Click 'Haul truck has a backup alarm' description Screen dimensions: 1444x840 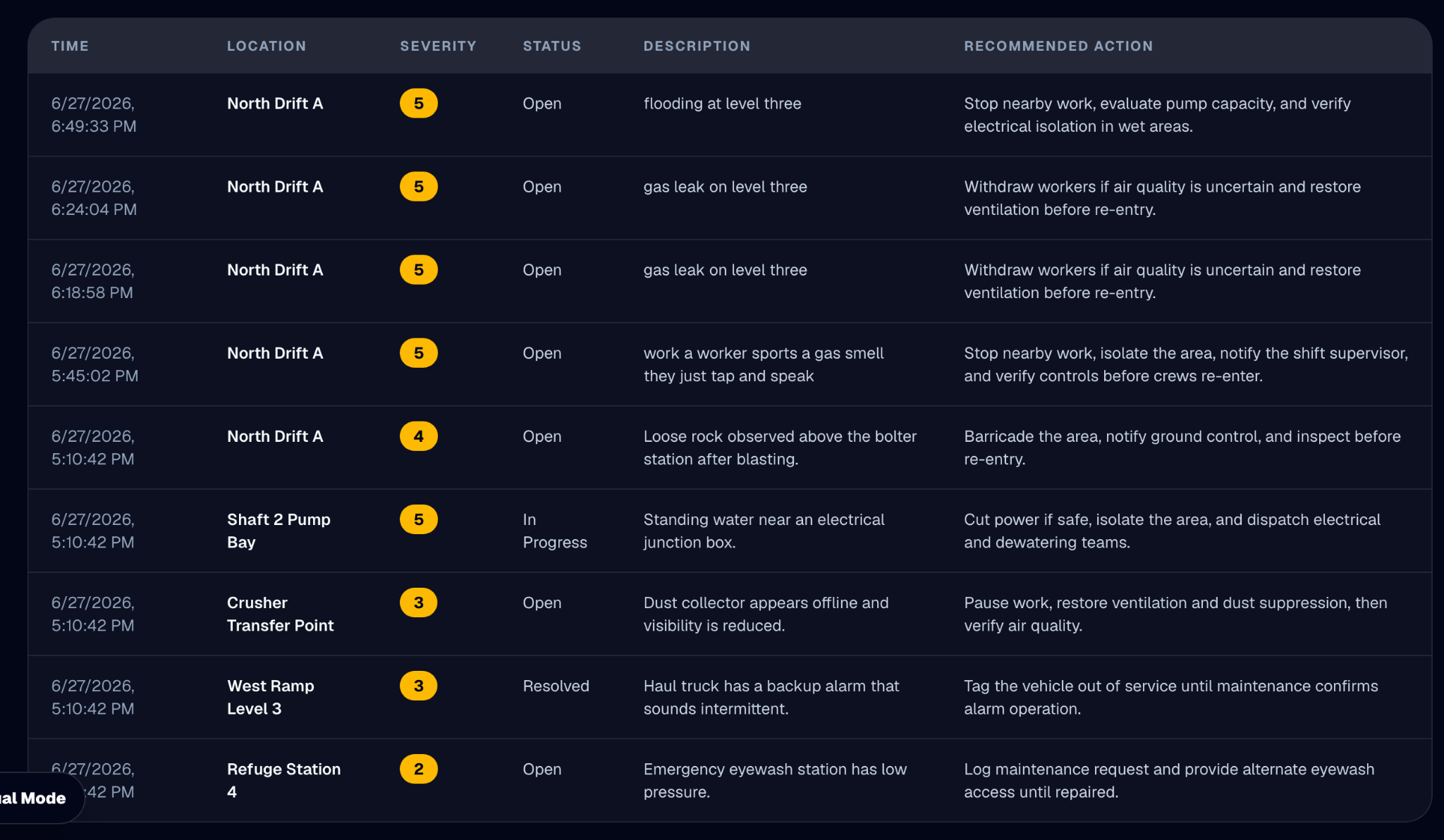click(771, 697)
